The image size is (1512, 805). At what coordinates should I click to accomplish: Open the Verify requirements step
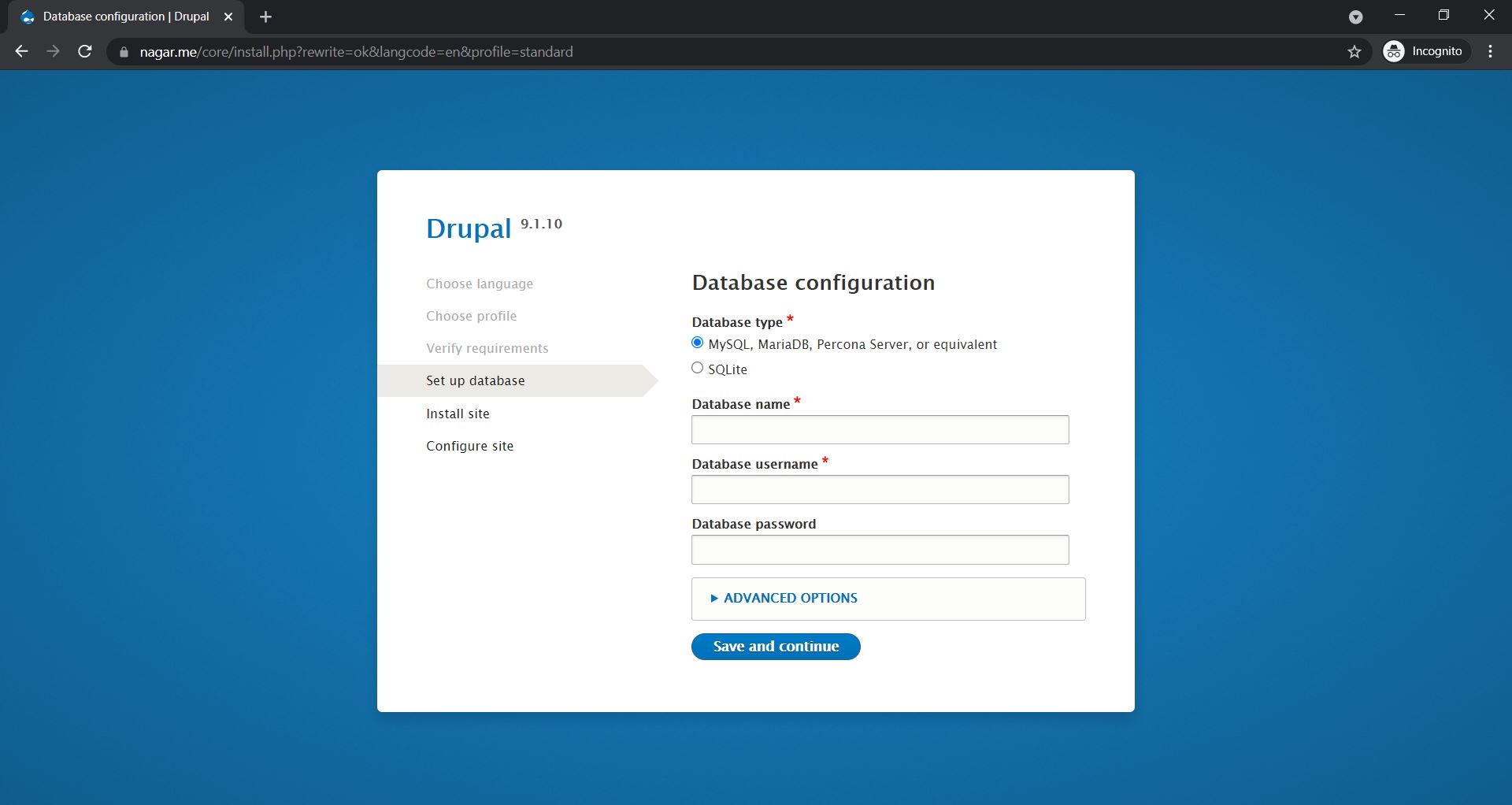pos(487,348)
